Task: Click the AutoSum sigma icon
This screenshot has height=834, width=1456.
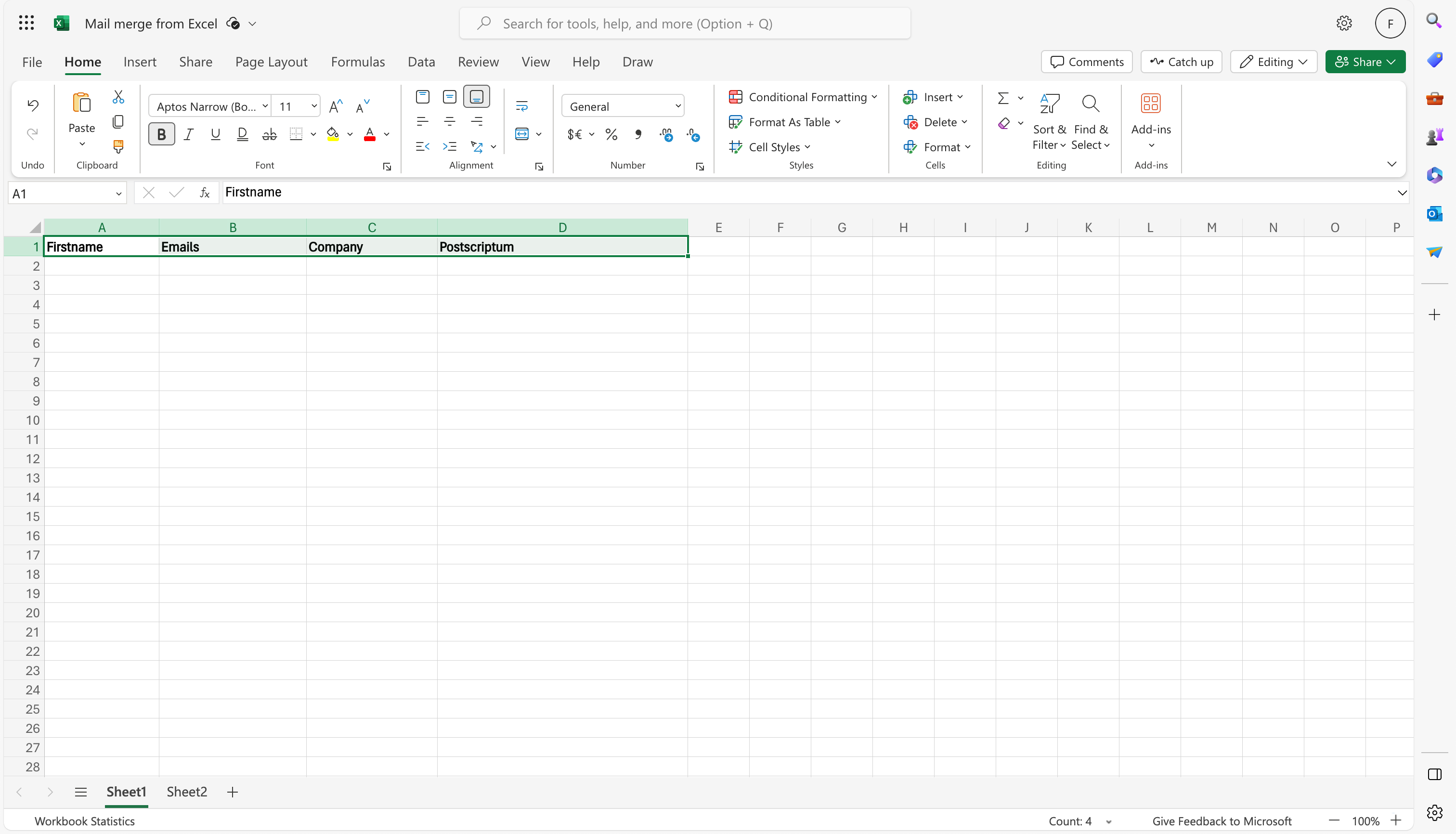Action: [x=1003, y=98]
